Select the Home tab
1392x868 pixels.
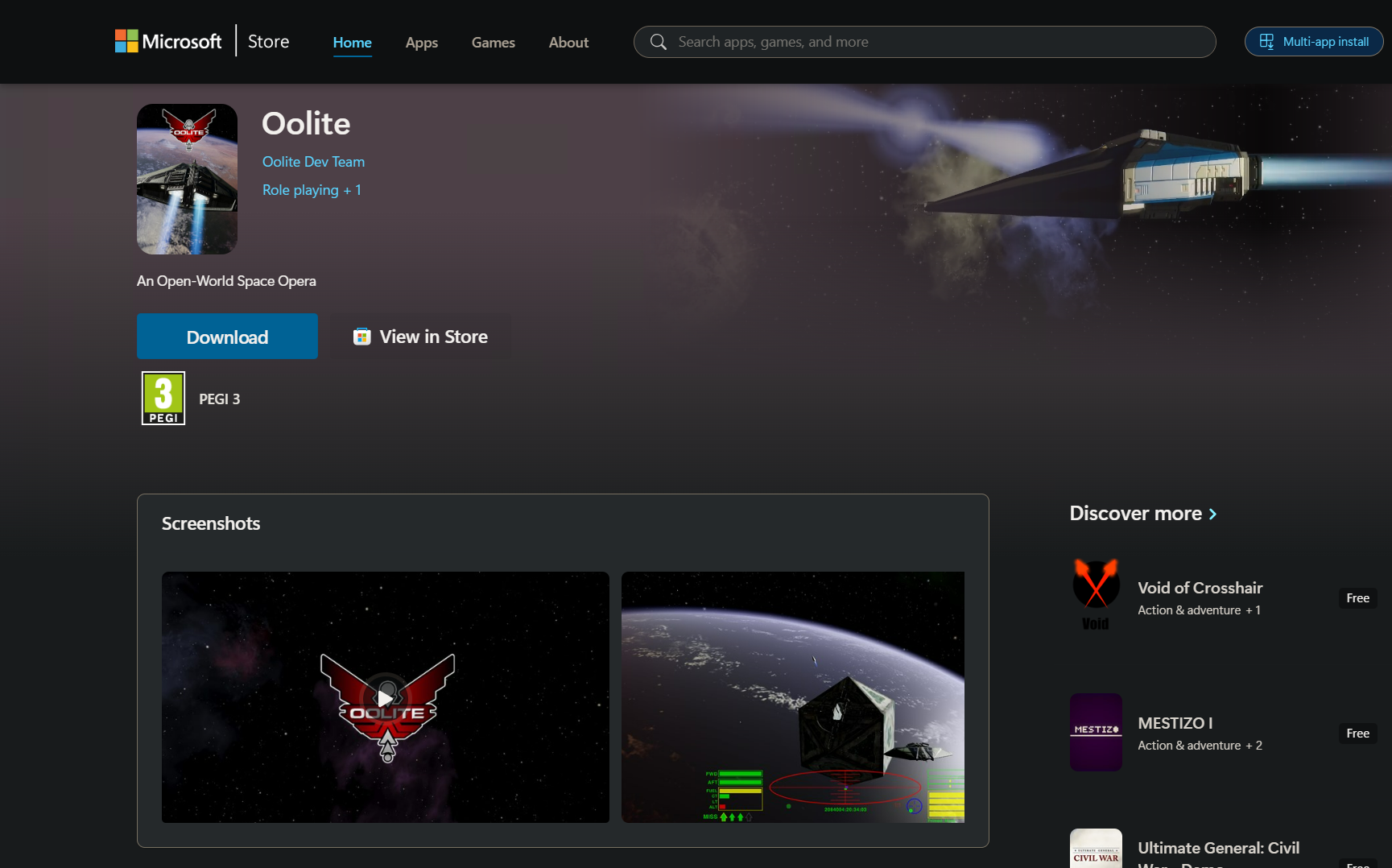(x=353, y=42)
